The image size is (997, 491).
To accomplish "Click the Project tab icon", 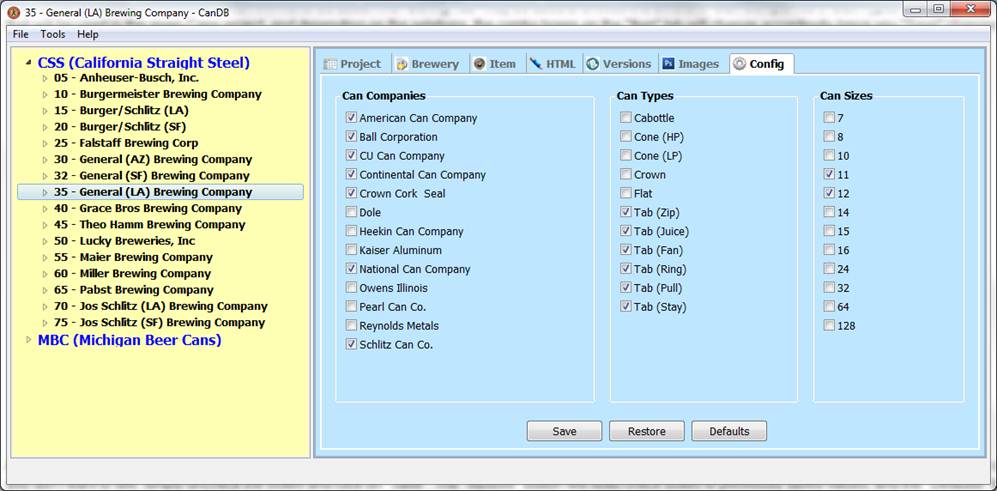I will (330, 64).
